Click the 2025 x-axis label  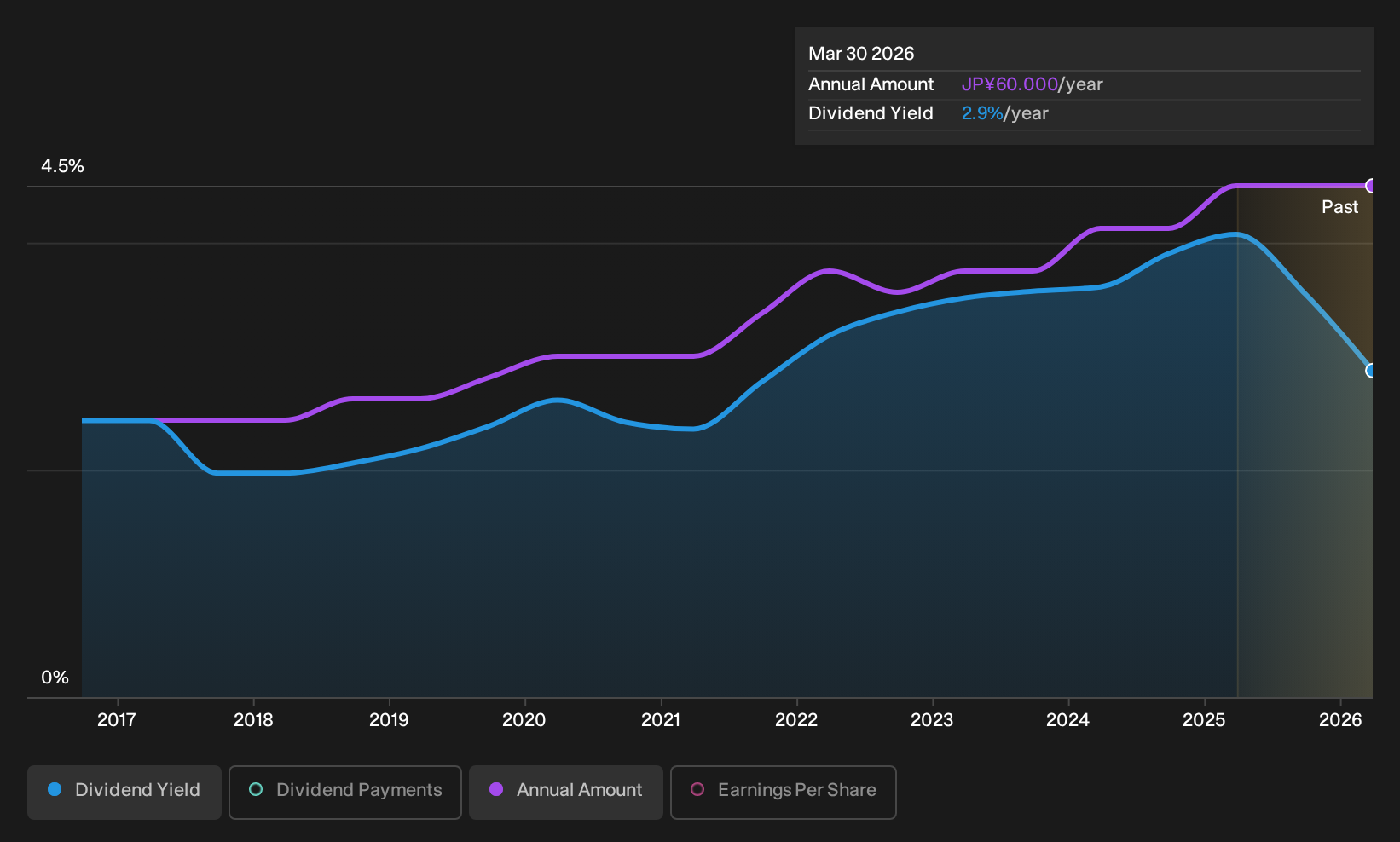tap(1204, 720)
